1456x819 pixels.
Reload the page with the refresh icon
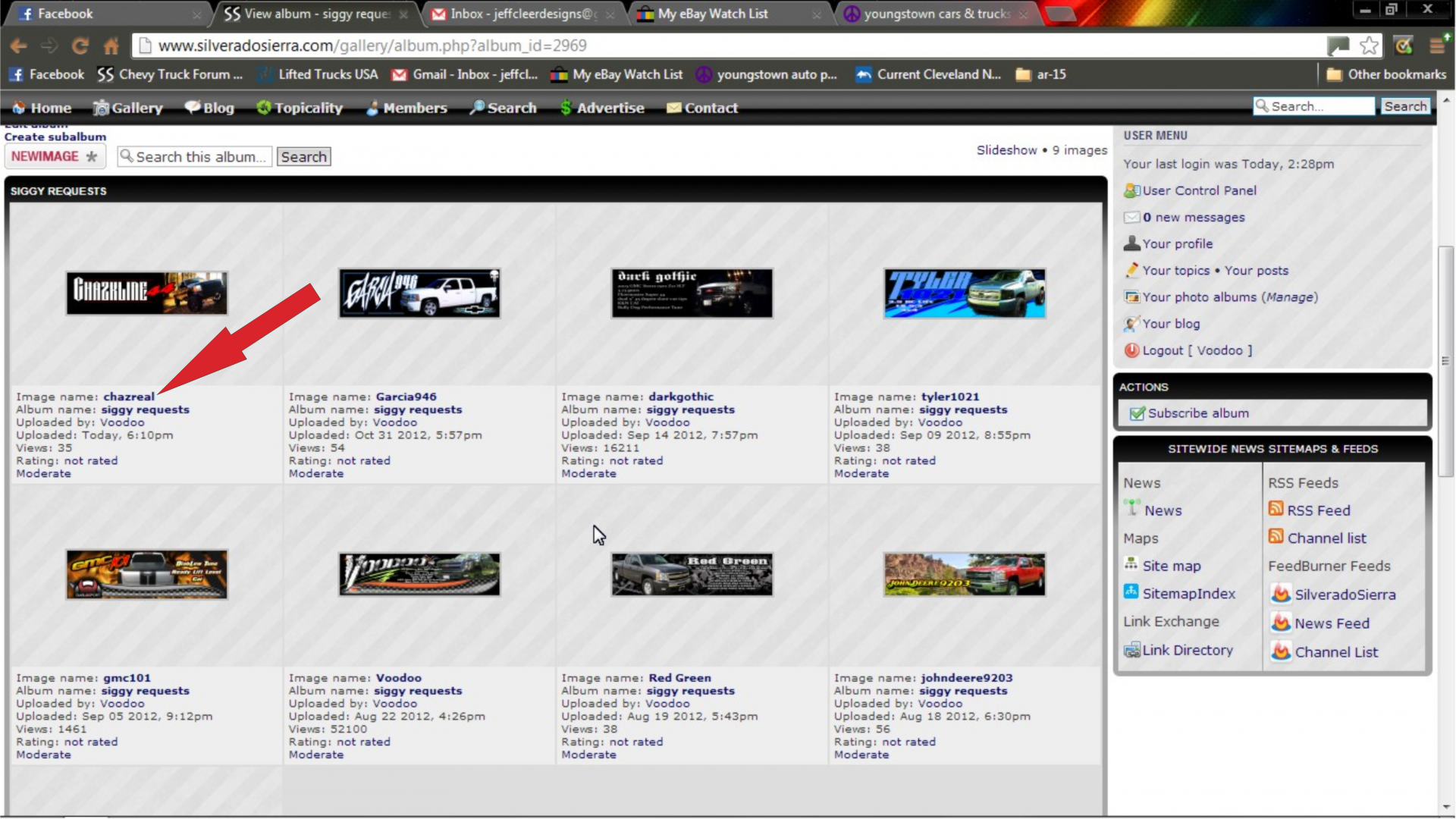(x=80, y=46)
